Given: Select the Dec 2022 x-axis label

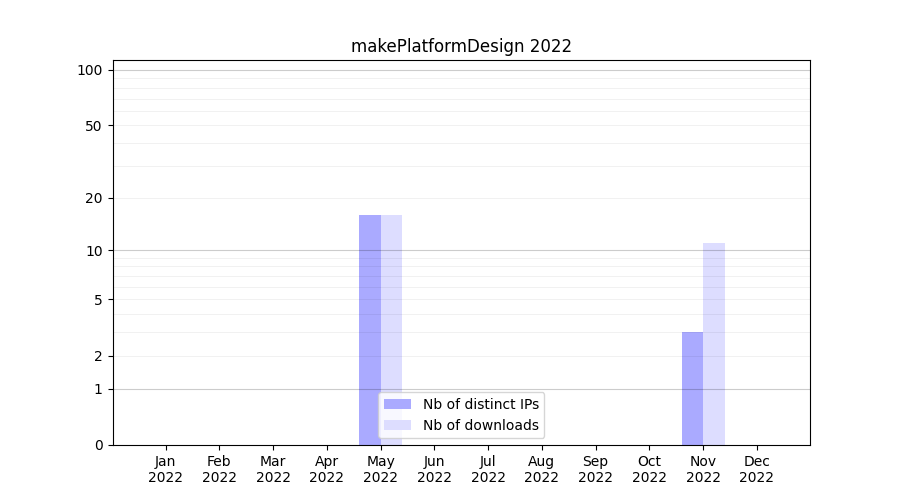Looking at the screenshot, I should 756,469.
